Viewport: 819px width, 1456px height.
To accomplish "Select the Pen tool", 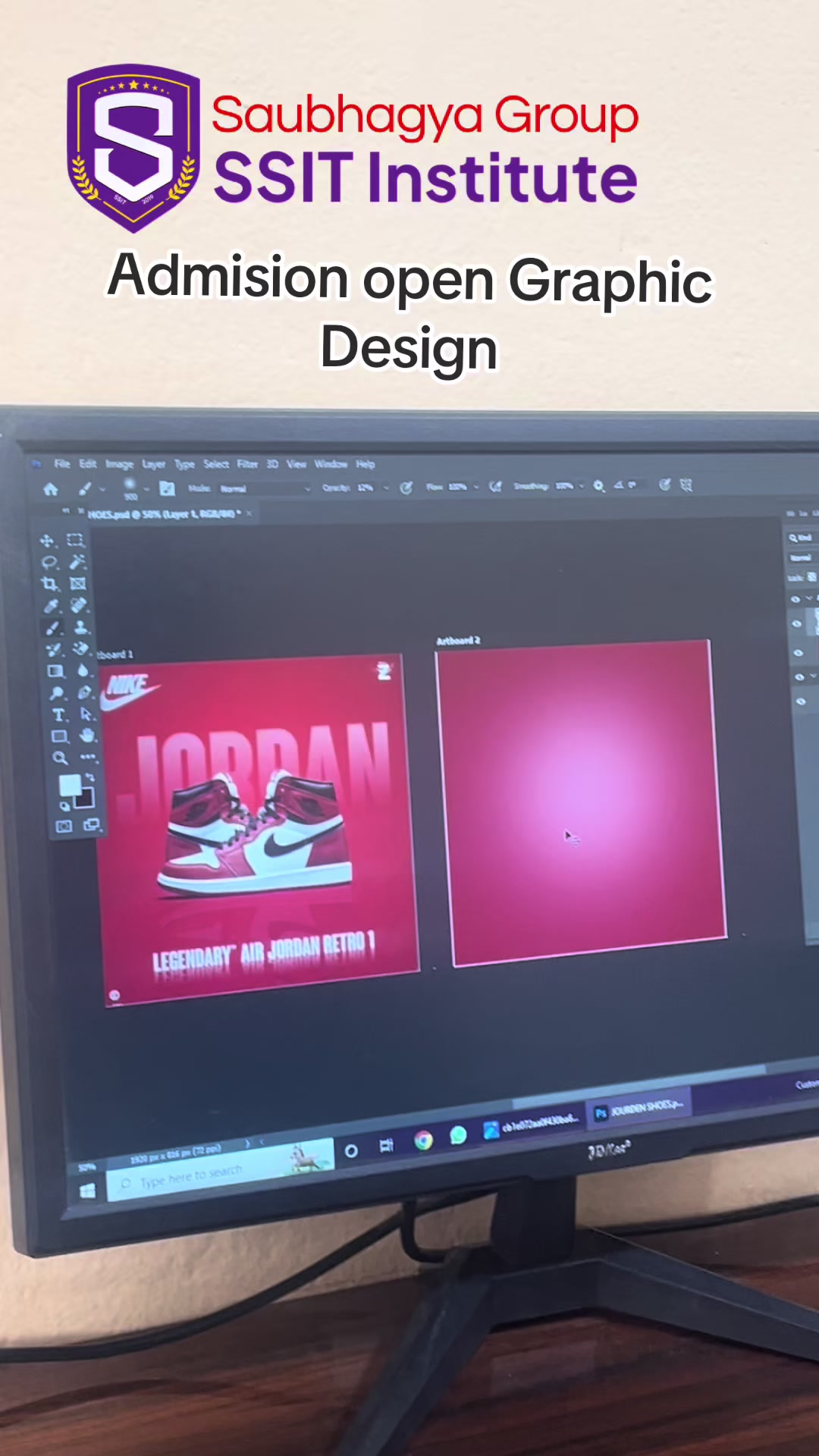I will pyautogui.click(x=85, y=692).
